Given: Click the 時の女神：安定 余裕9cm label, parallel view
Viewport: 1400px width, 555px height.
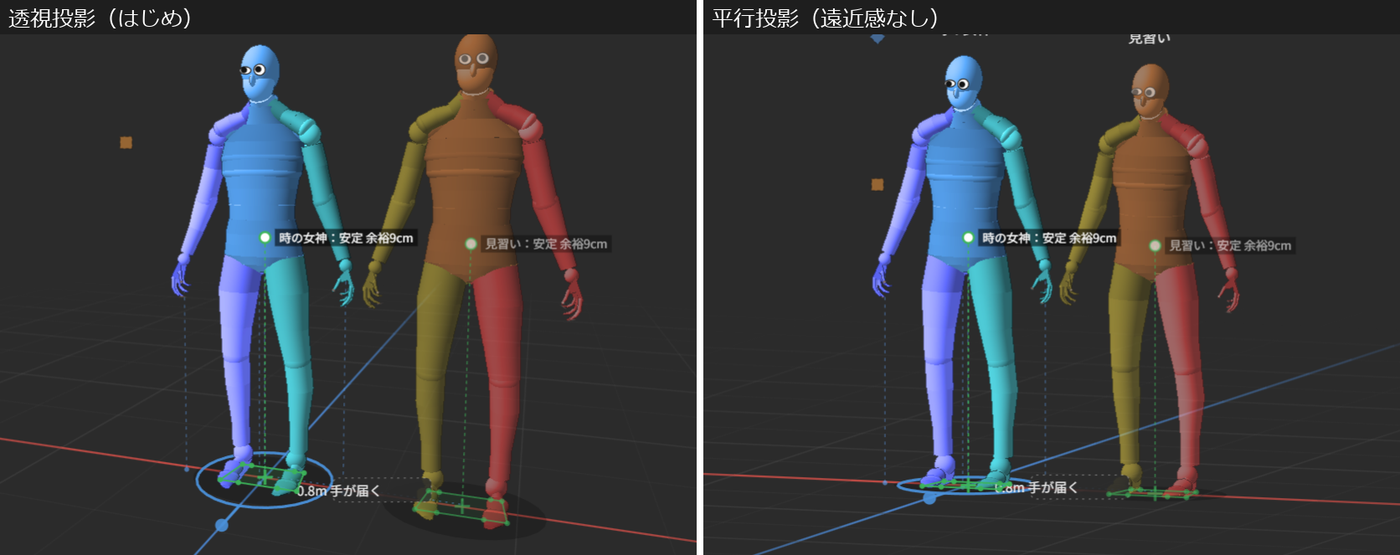Looking at the screenshot, I should coord(1048,238).
